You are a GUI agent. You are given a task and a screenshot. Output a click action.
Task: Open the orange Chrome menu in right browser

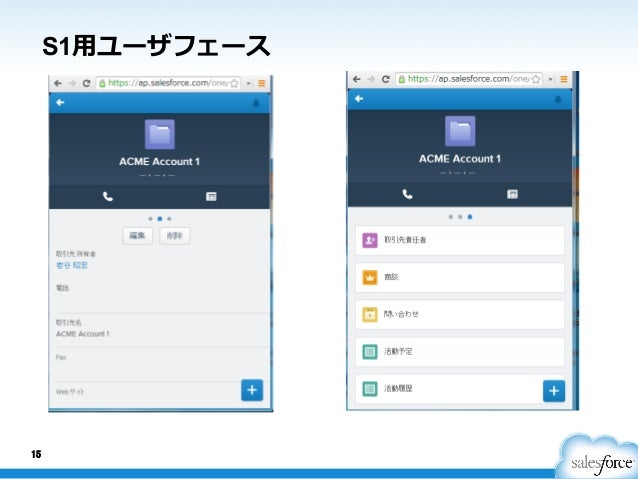pyautogui.click(x=564, y=79)
